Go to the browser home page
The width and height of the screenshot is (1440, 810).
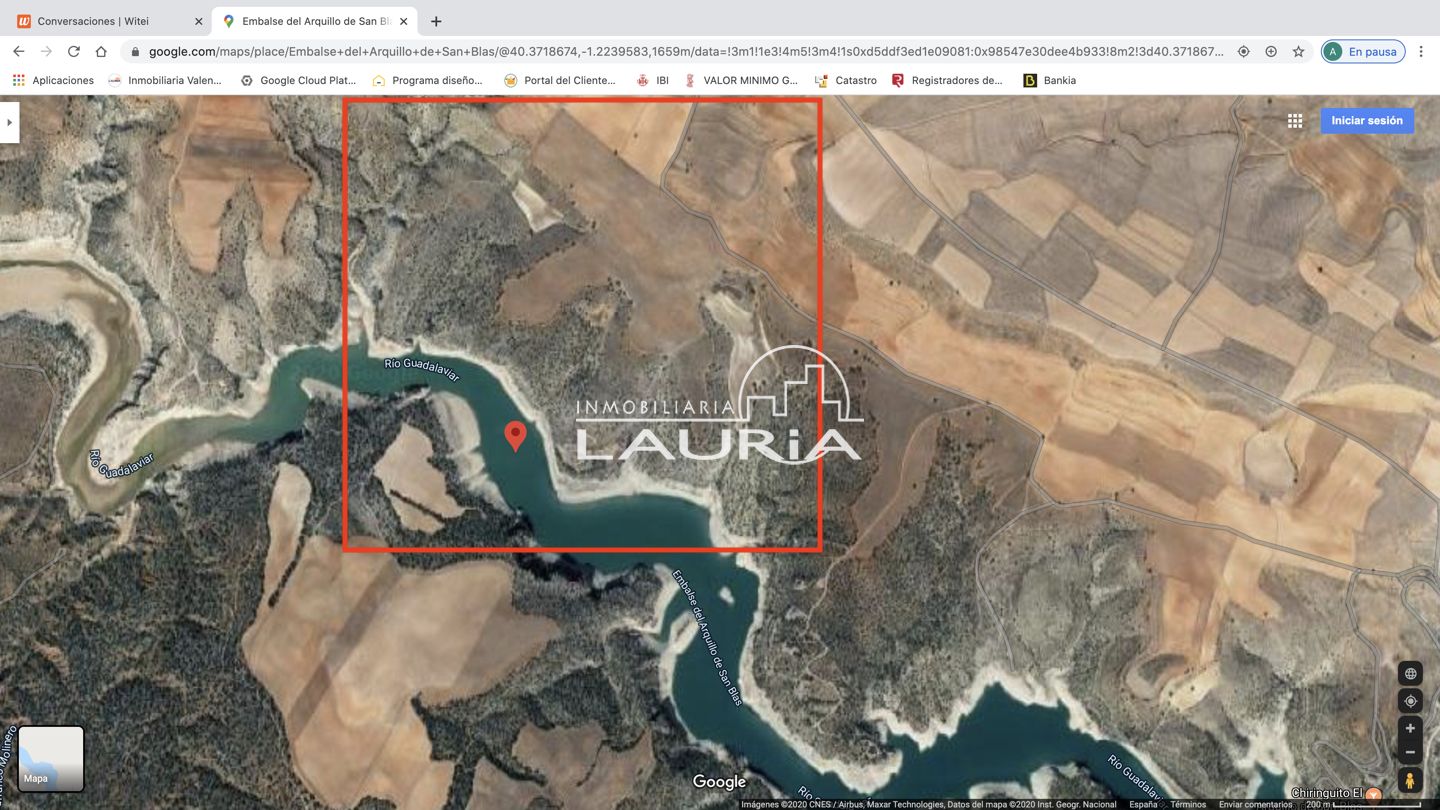[101, 51]
